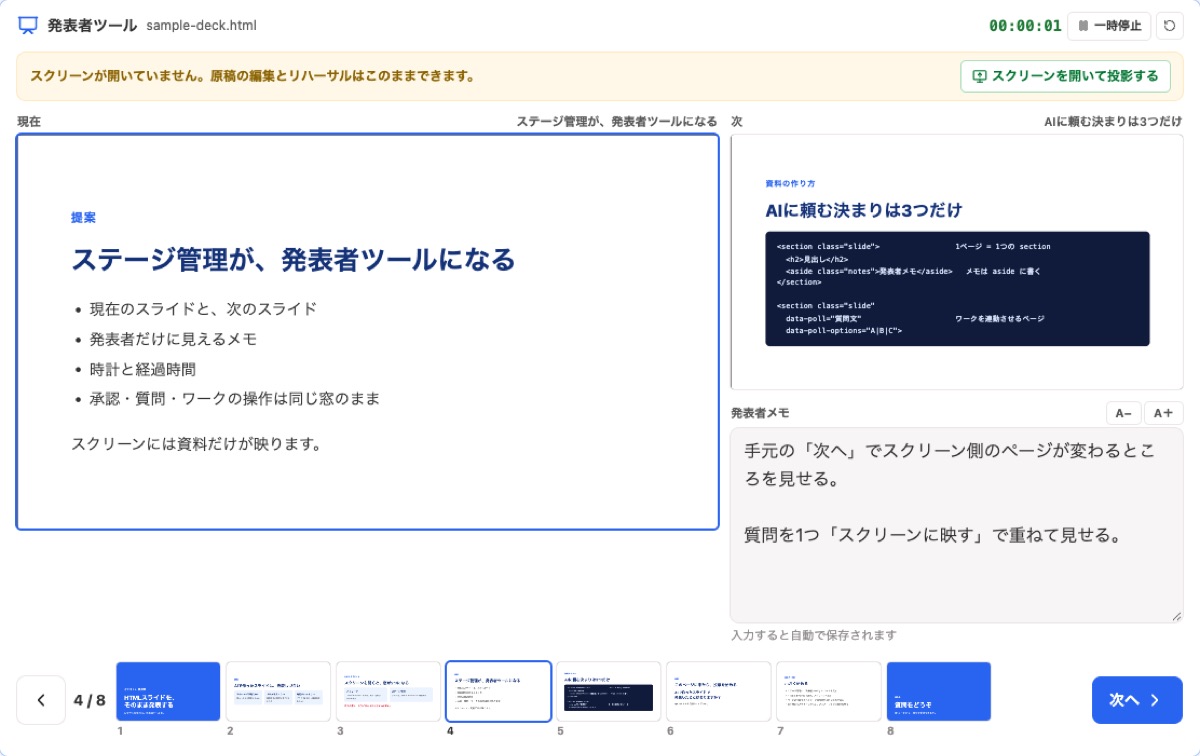The height and width of the screenshot is (756, 1200).
Task: Select slide 7 thumbnail
Action: (828, 691)
